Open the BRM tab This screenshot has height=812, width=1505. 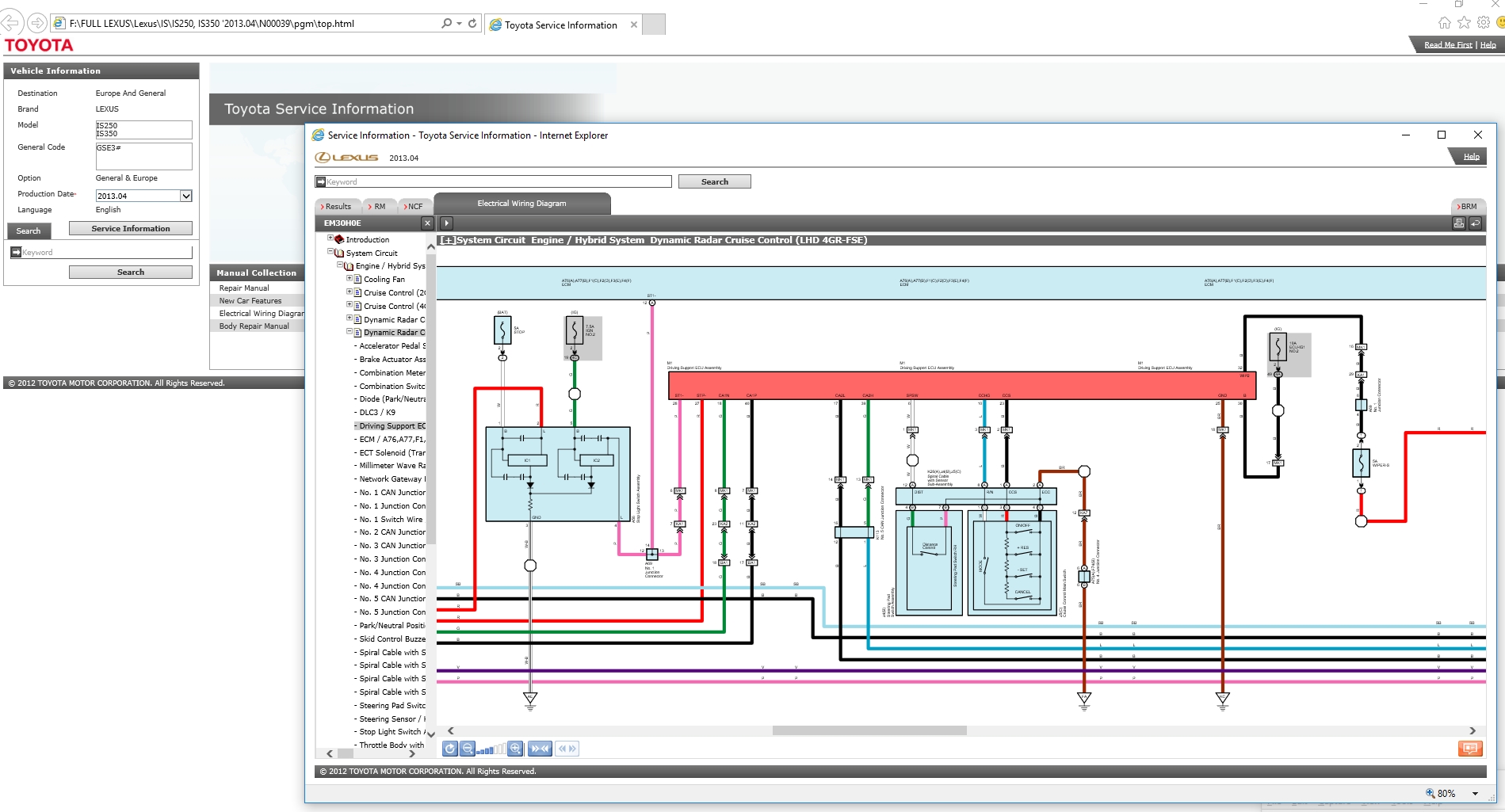tap(1467, 206)
